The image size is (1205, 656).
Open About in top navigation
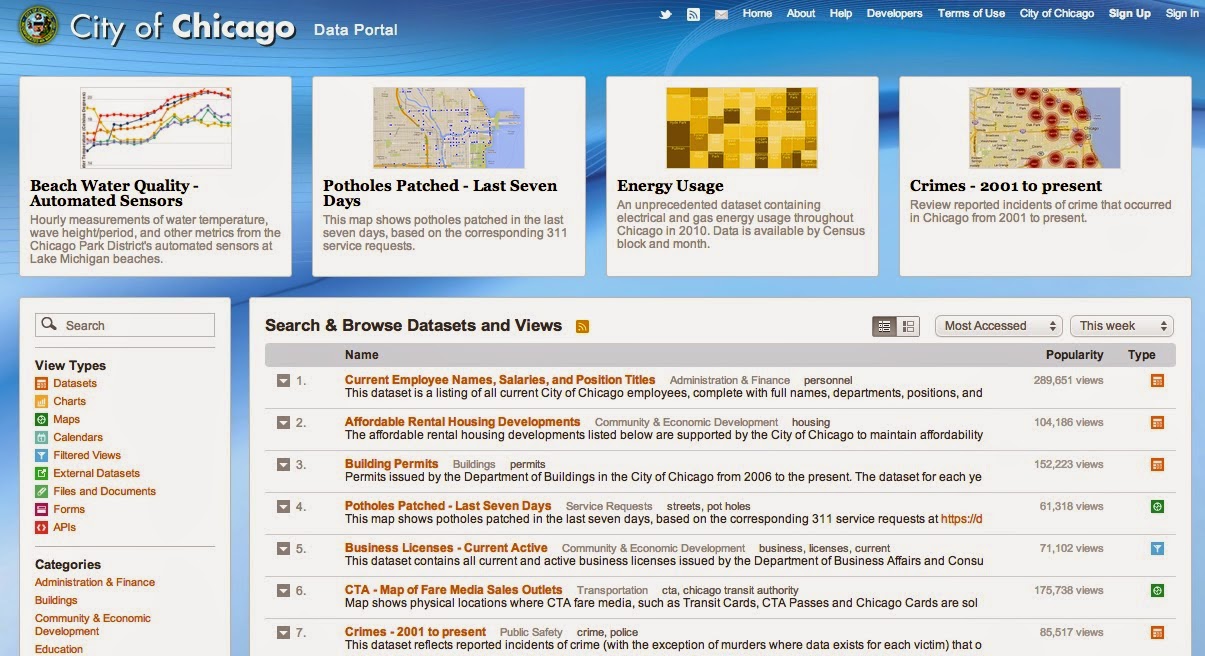(x=801, y=13)
